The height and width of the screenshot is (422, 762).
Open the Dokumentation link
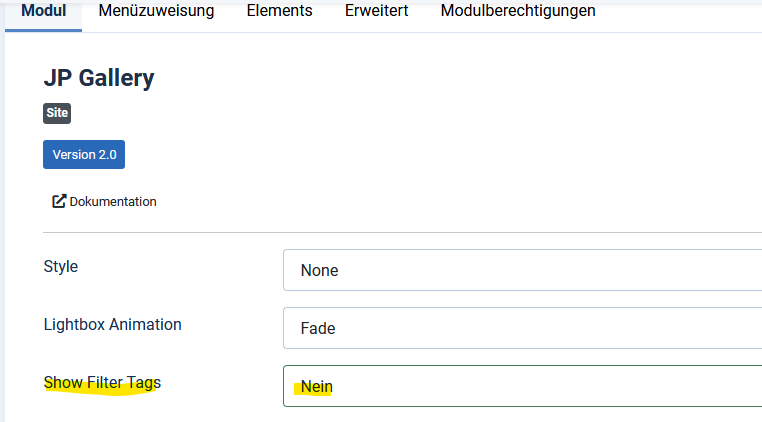[104, 201]
